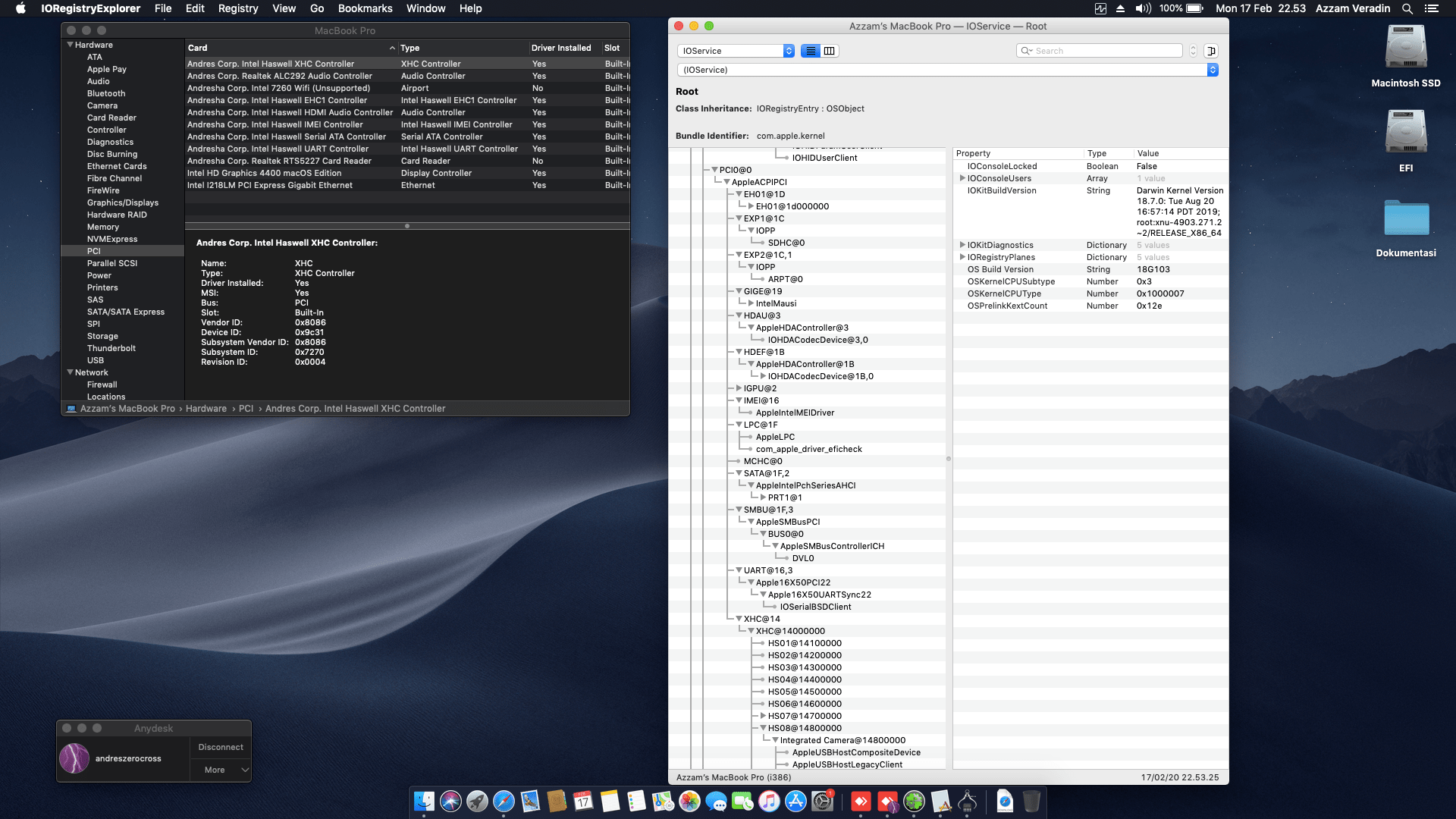Click the volume icon in menu bar
Image resolution: width=1456 pixels, height=819 pixels.
1143,8
